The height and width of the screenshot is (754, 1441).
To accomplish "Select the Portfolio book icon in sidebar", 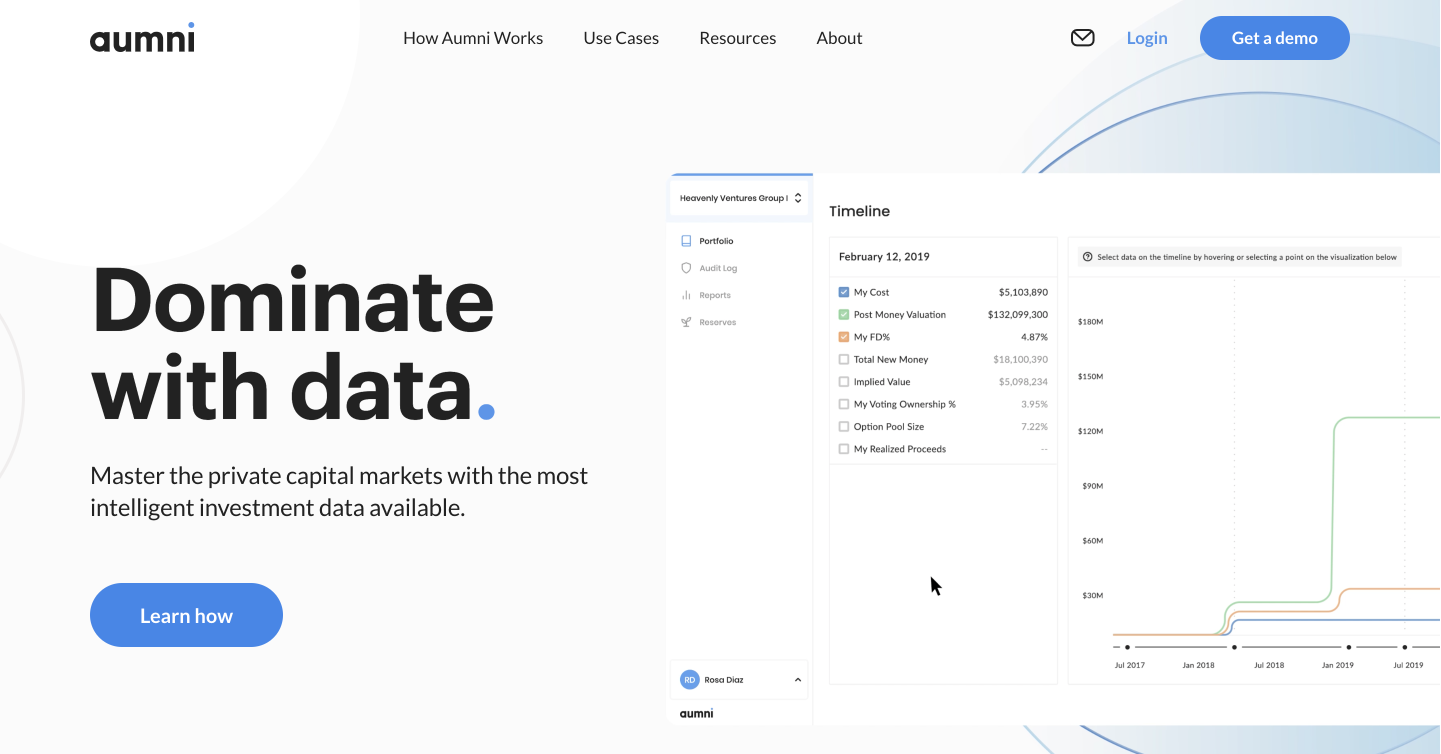I will [x=687, y=240].
